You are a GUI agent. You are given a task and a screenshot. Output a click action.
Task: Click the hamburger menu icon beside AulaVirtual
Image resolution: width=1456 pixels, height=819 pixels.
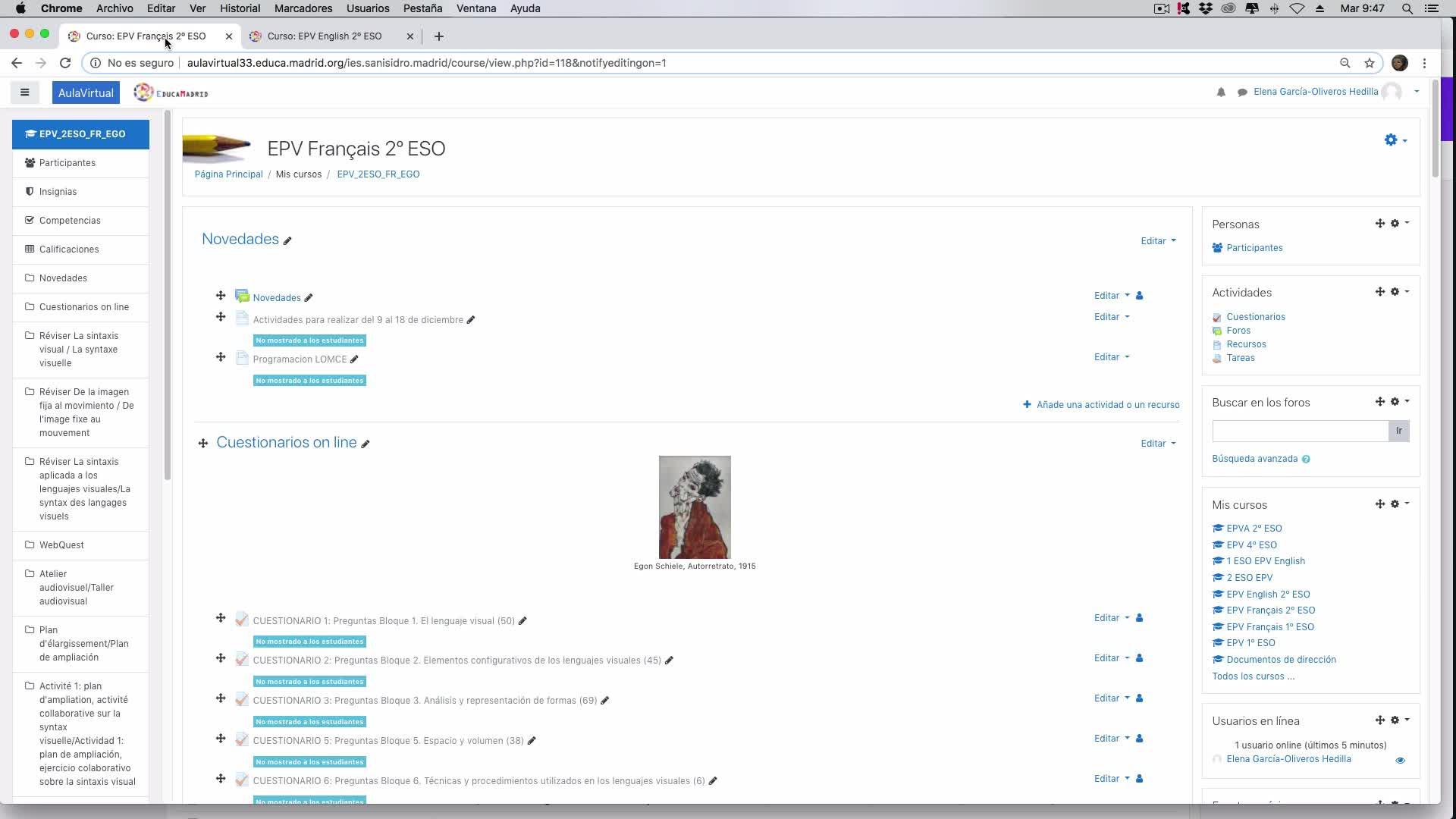[24, 93]
